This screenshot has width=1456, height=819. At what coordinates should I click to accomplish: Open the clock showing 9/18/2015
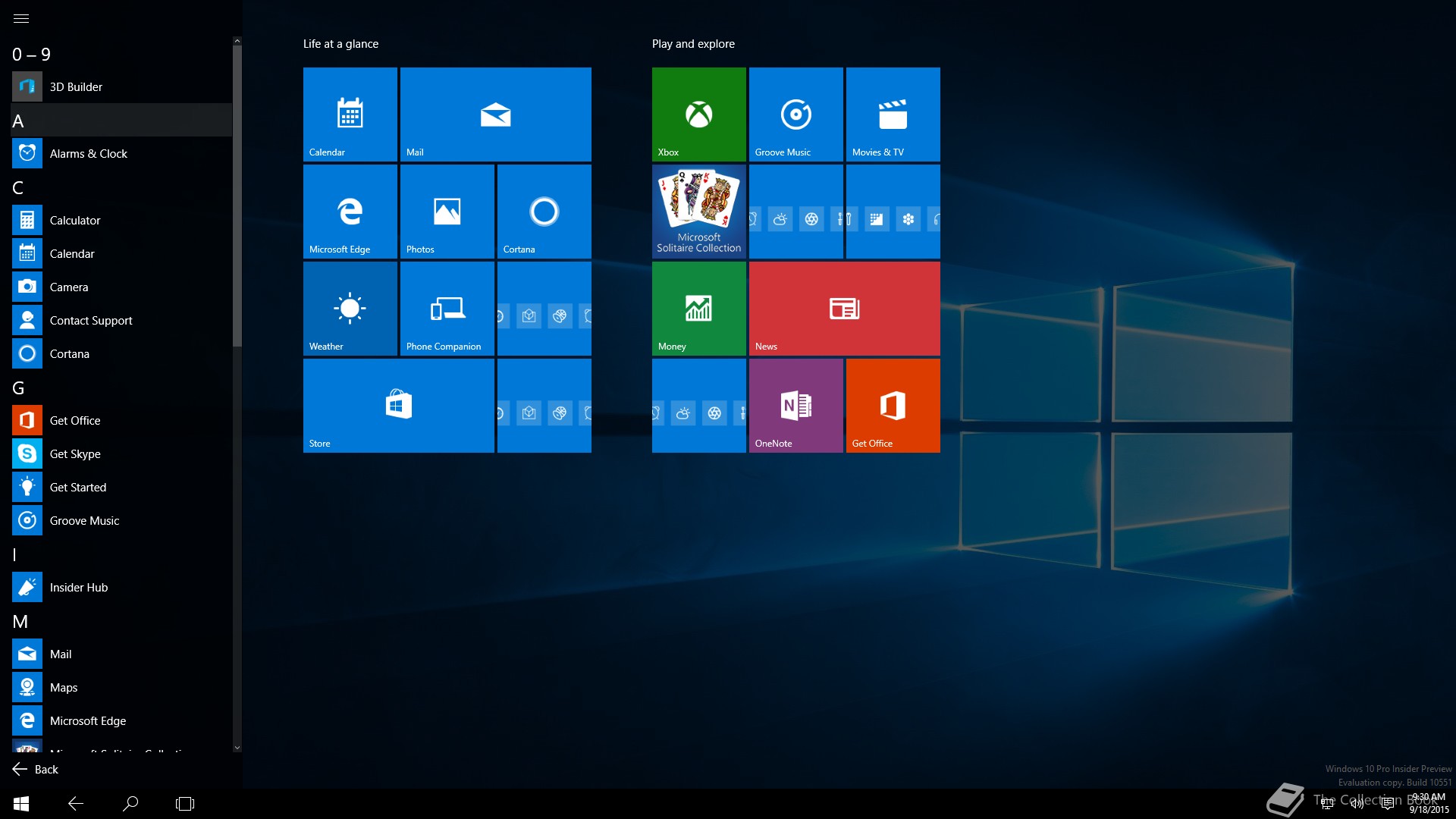(x=1429, y=804)
